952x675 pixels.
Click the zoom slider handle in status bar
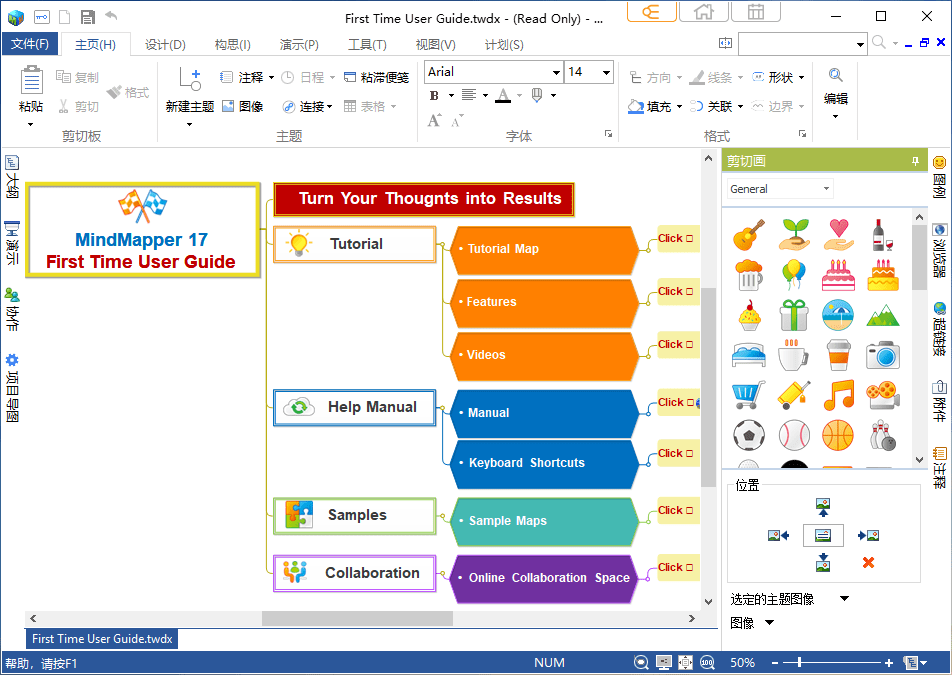point(799,662)
